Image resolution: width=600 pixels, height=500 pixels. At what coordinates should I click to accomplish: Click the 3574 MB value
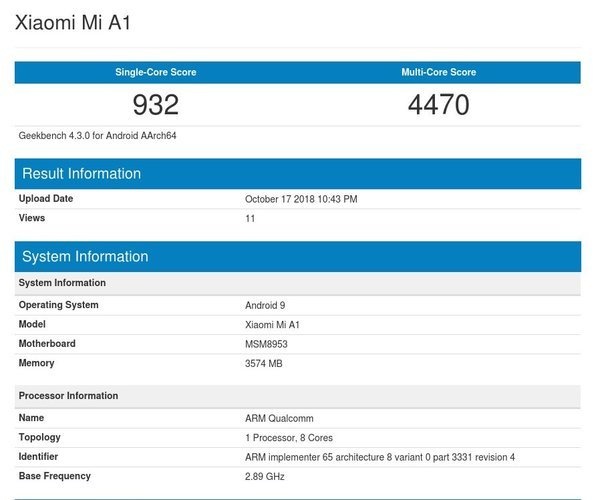(264, 363)
